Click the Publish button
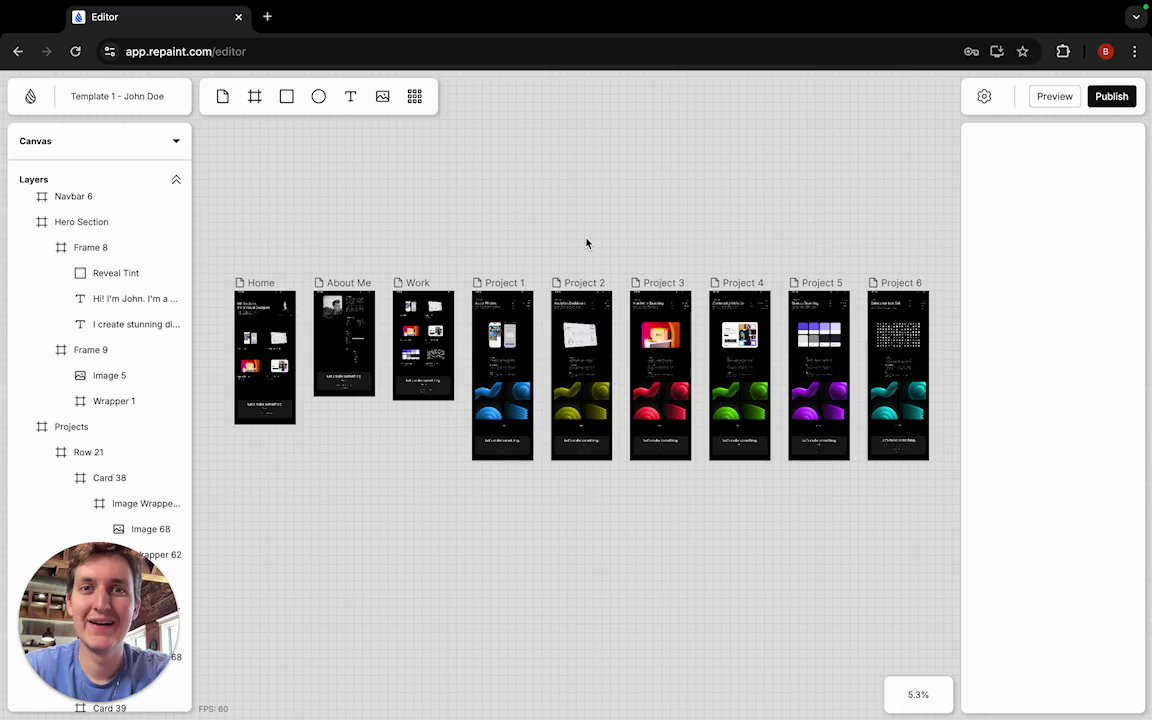Screen dimensions: 1152x720 coord(1112,96)
